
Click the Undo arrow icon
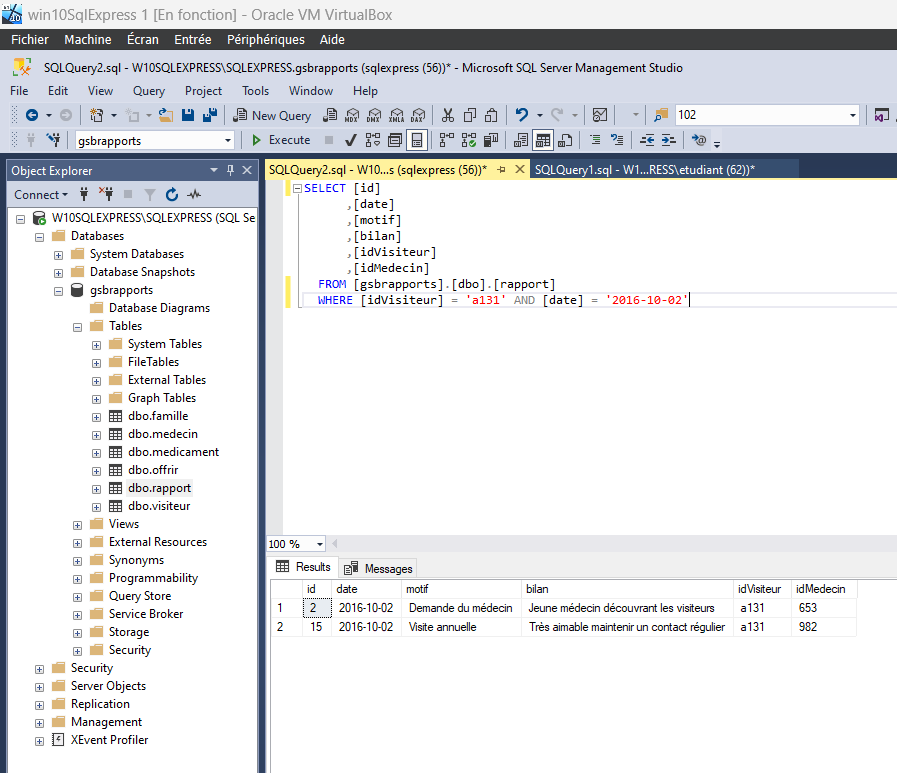click(x=522, y=115)
